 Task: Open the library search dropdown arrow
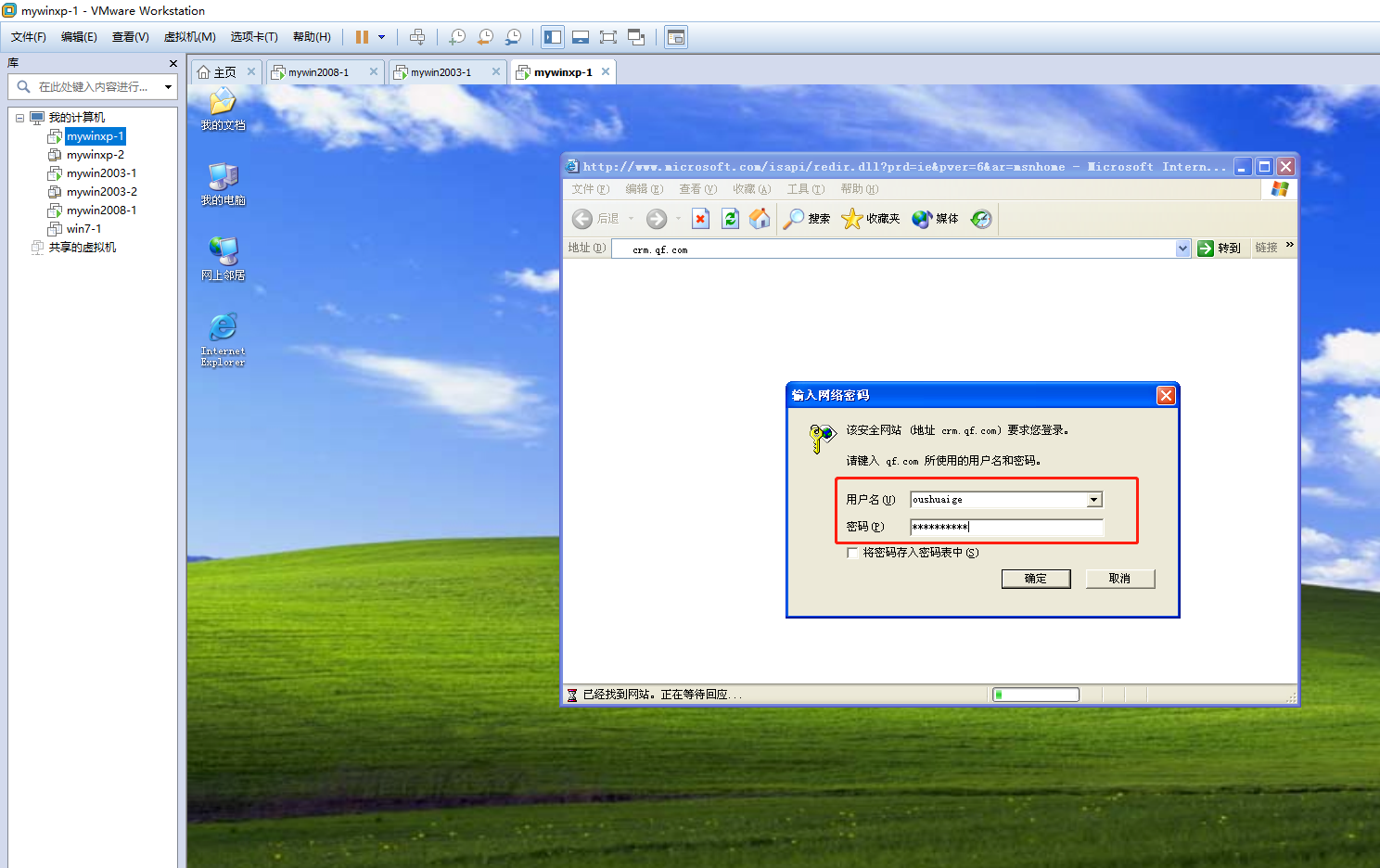(x=168, y=87)
